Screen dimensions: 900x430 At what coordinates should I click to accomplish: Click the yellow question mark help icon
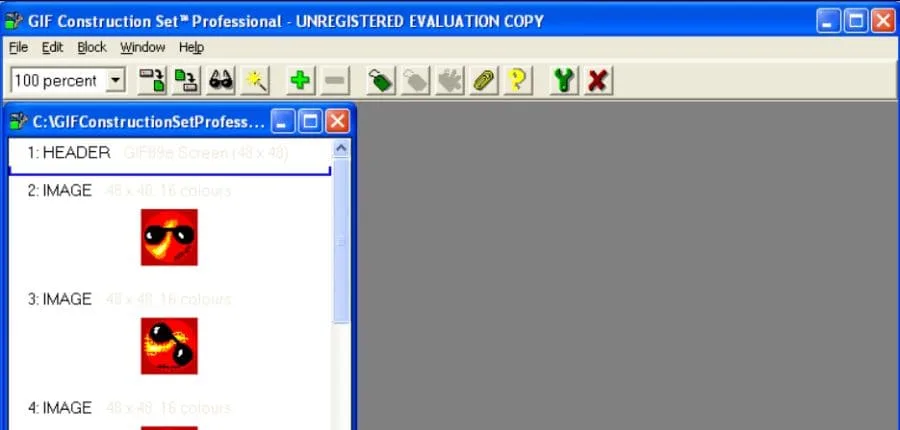pyautogui.click(x=516, y=81)
